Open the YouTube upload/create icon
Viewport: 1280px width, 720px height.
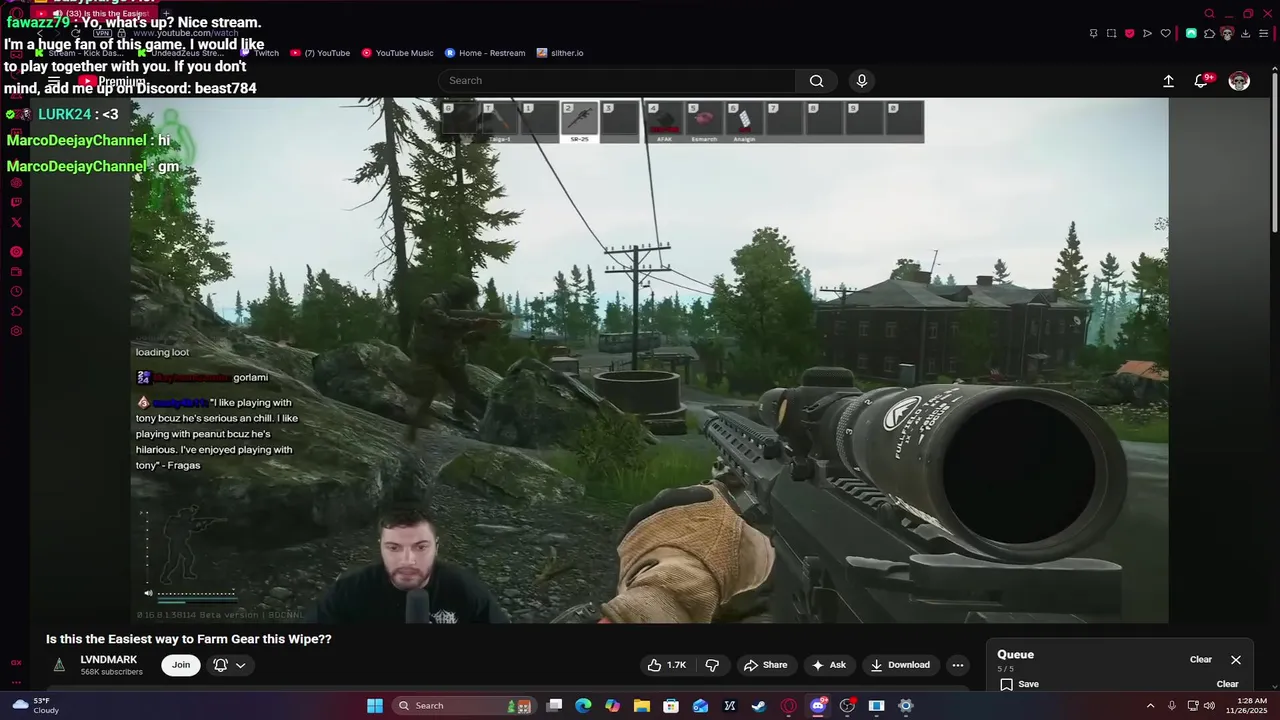tap(1168, 81)
